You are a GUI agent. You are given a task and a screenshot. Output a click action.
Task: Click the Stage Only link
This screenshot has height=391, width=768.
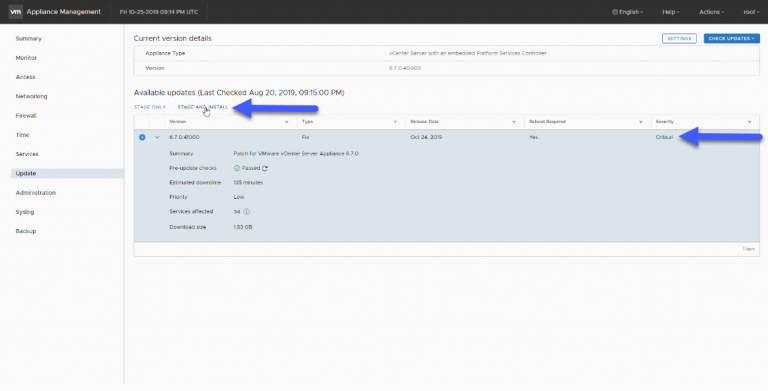[150, 107]
